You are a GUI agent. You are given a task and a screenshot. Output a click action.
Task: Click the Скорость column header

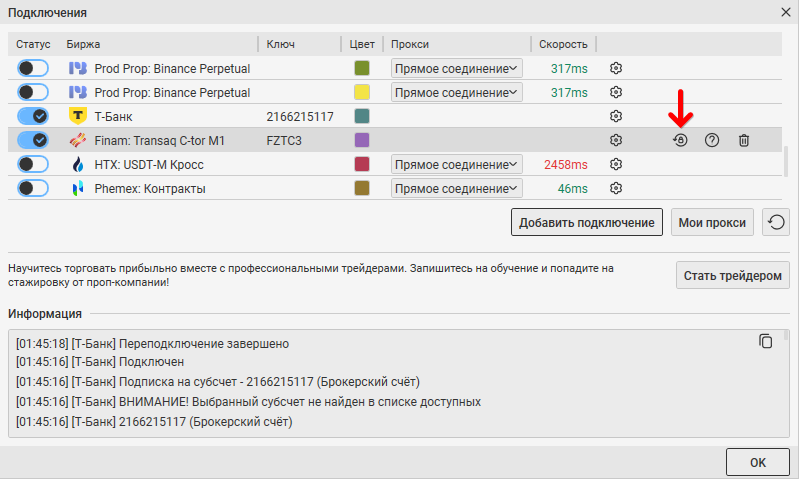click(x=563, y=44)
